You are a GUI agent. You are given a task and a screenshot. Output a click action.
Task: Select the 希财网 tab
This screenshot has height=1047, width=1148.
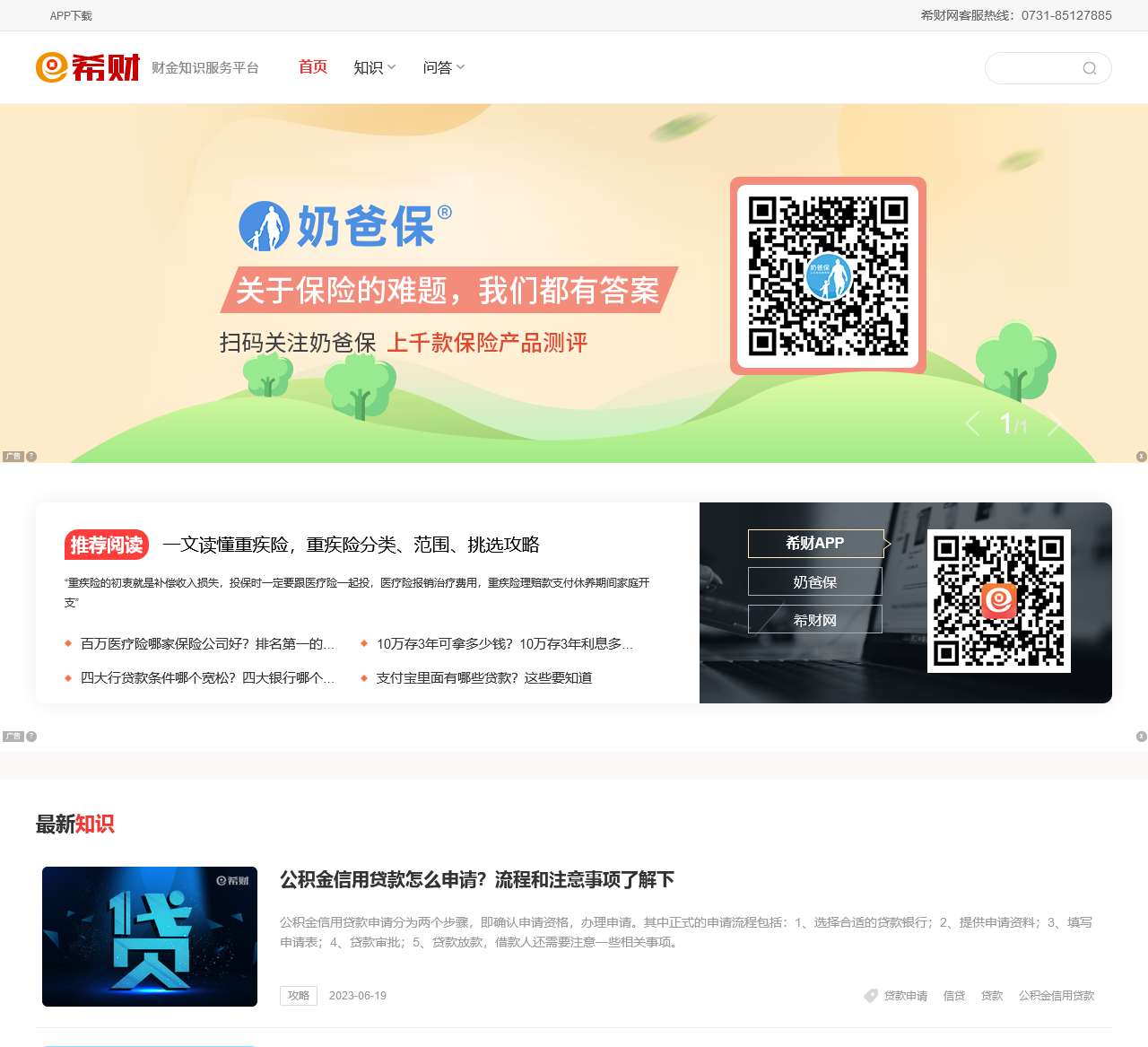tap(815, 619)
